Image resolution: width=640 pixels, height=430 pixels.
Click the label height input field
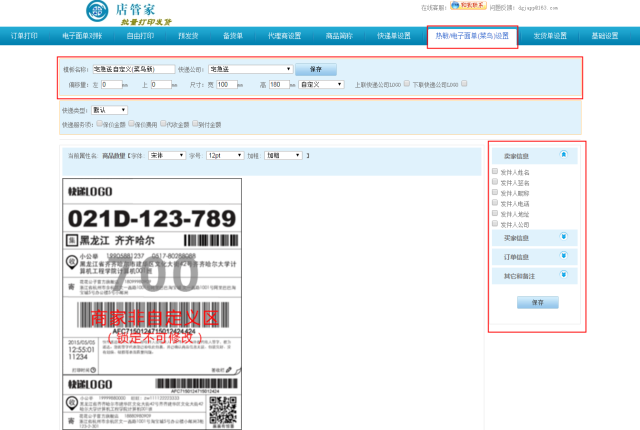[x=282, y=85]
